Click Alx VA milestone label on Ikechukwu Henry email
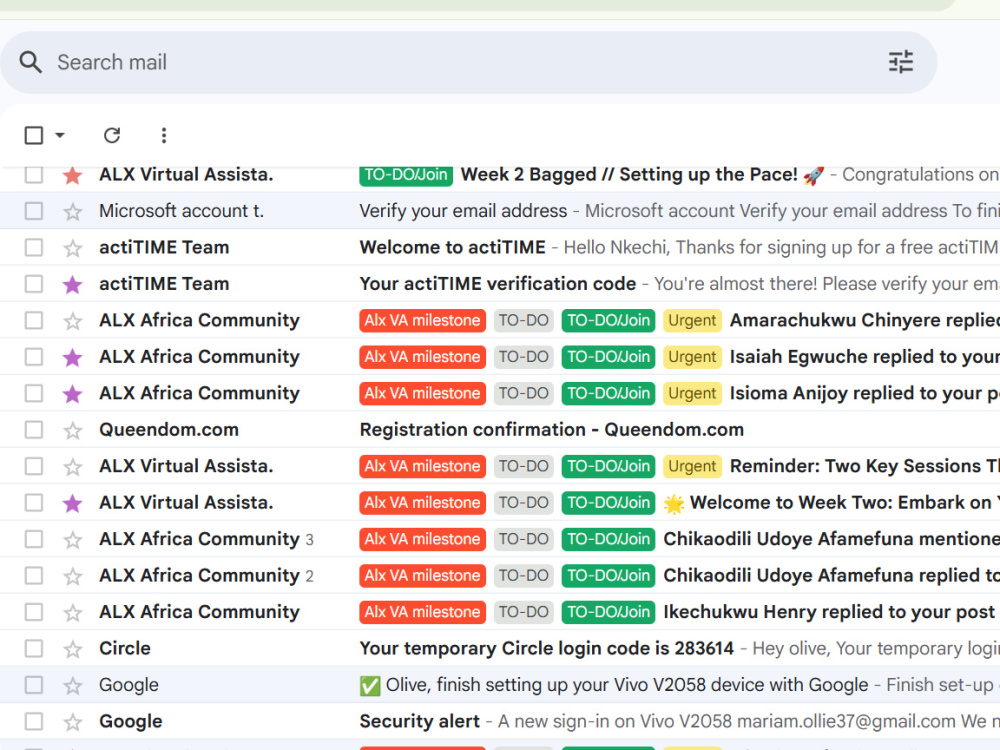Viewport: 1000px width, 750px height. click(422, 612)
